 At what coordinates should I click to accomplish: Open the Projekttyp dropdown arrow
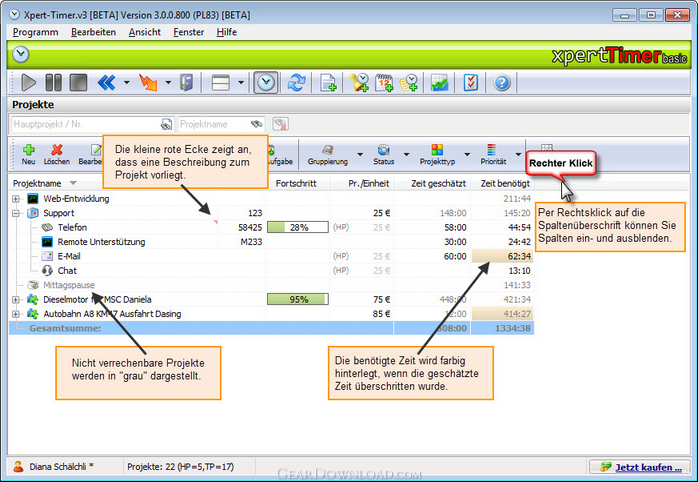click(x=467, y=154)
